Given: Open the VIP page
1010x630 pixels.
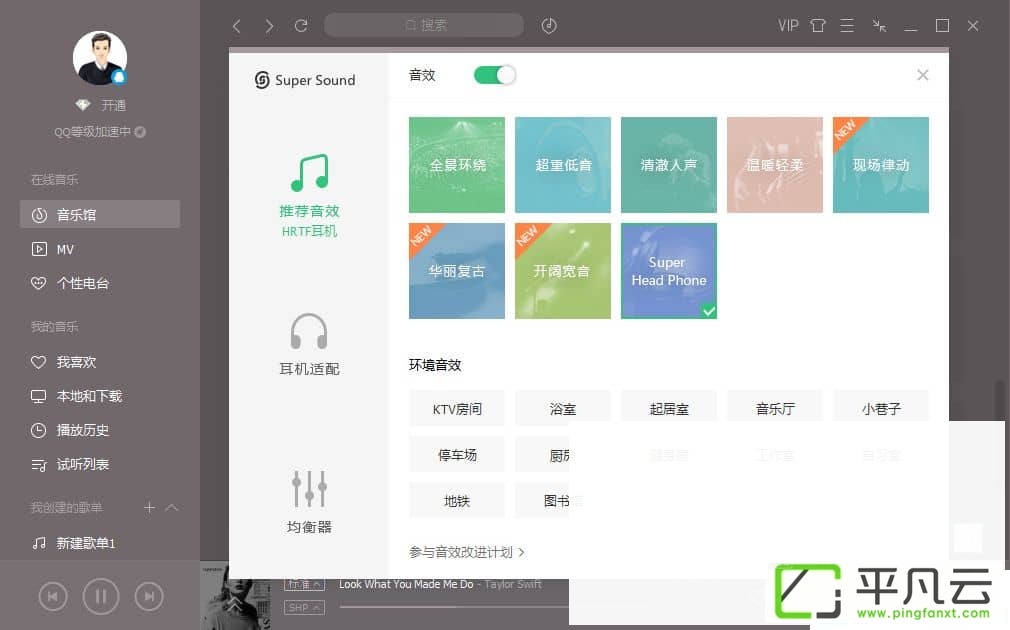Looking at the screenshot, I should pos(788,26).
